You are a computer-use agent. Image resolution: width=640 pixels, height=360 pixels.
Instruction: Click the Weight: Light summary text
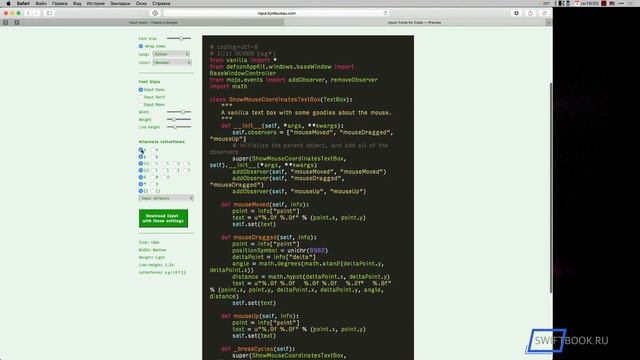point(152,257)
